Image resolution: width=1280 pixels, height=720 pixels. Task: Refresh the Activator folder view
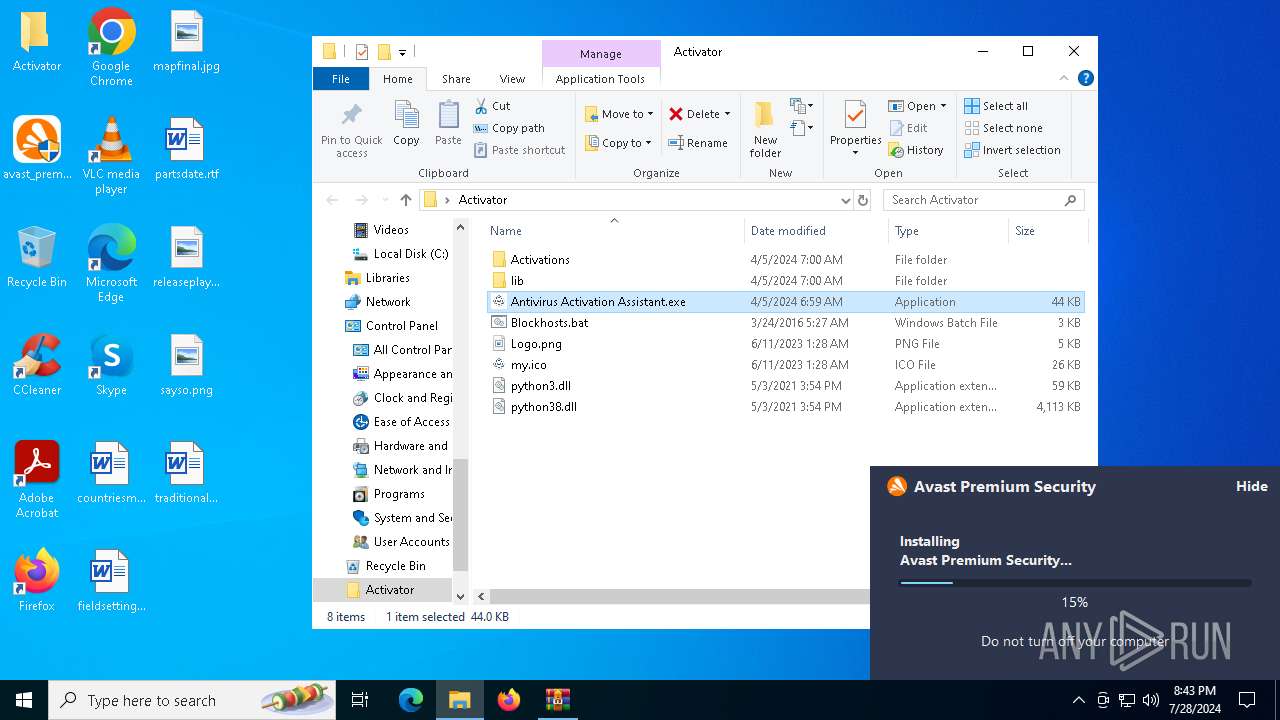point(864,200)
